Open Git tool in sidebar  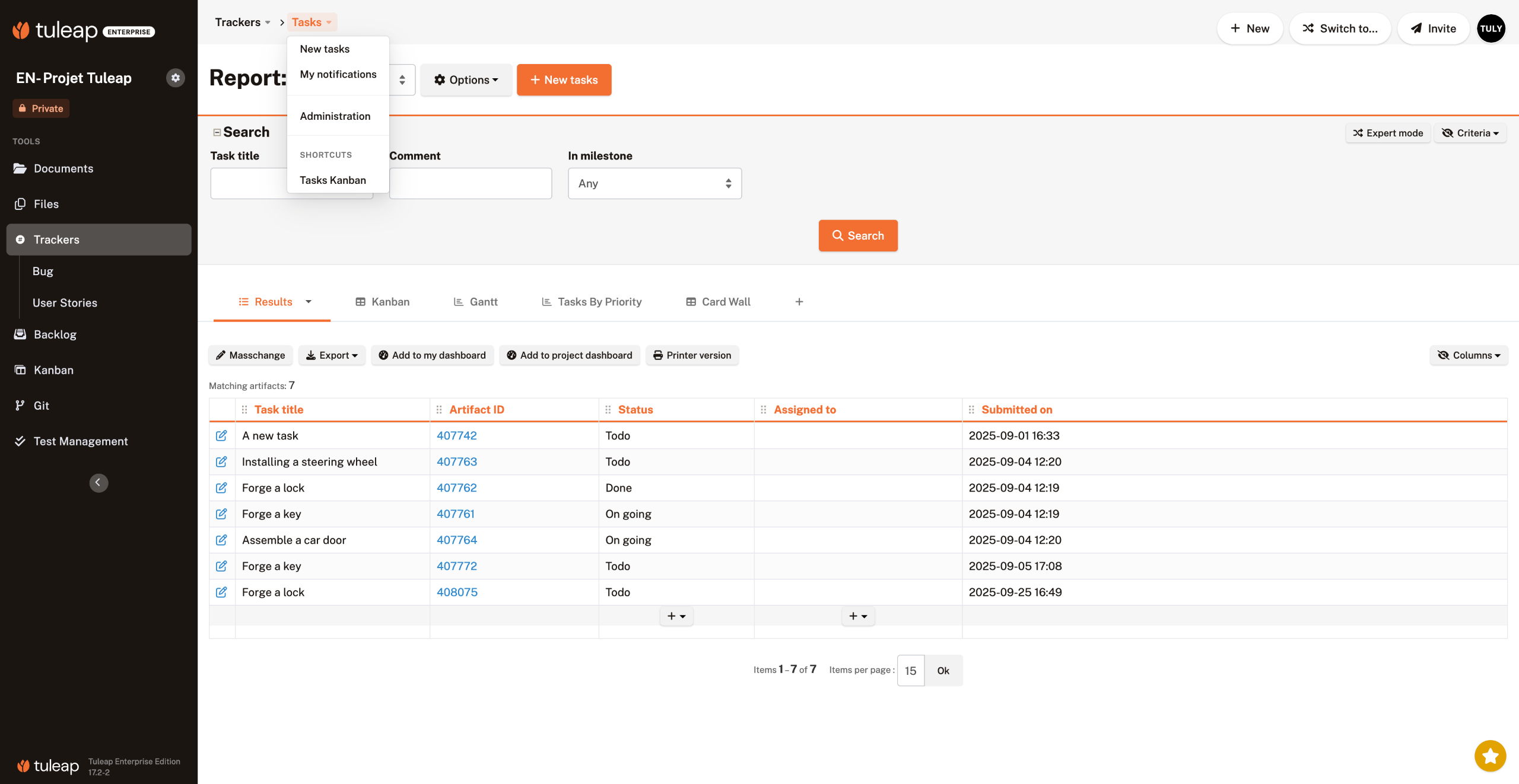tap(42, 406)
